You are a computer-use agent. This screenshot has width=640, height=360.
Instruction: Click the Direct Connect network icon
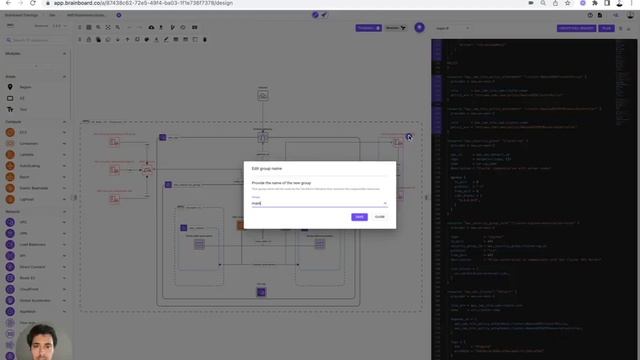tap(10, 267)
